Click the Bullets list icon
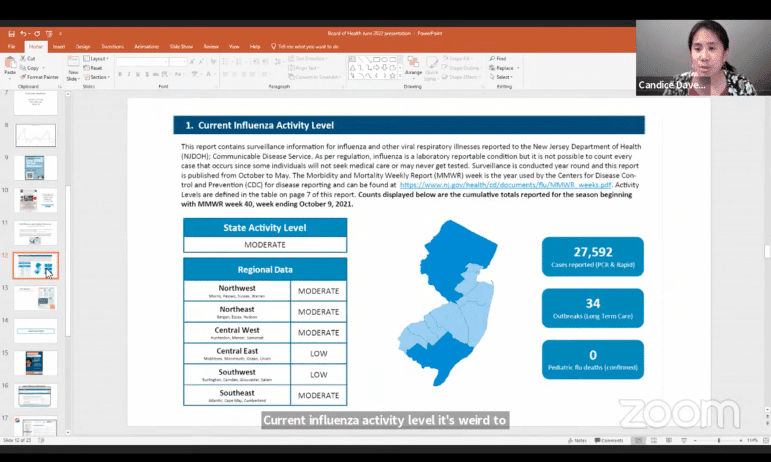Image resolution: width=771 pixels, height=462 pixels. [x=226, y=61]
